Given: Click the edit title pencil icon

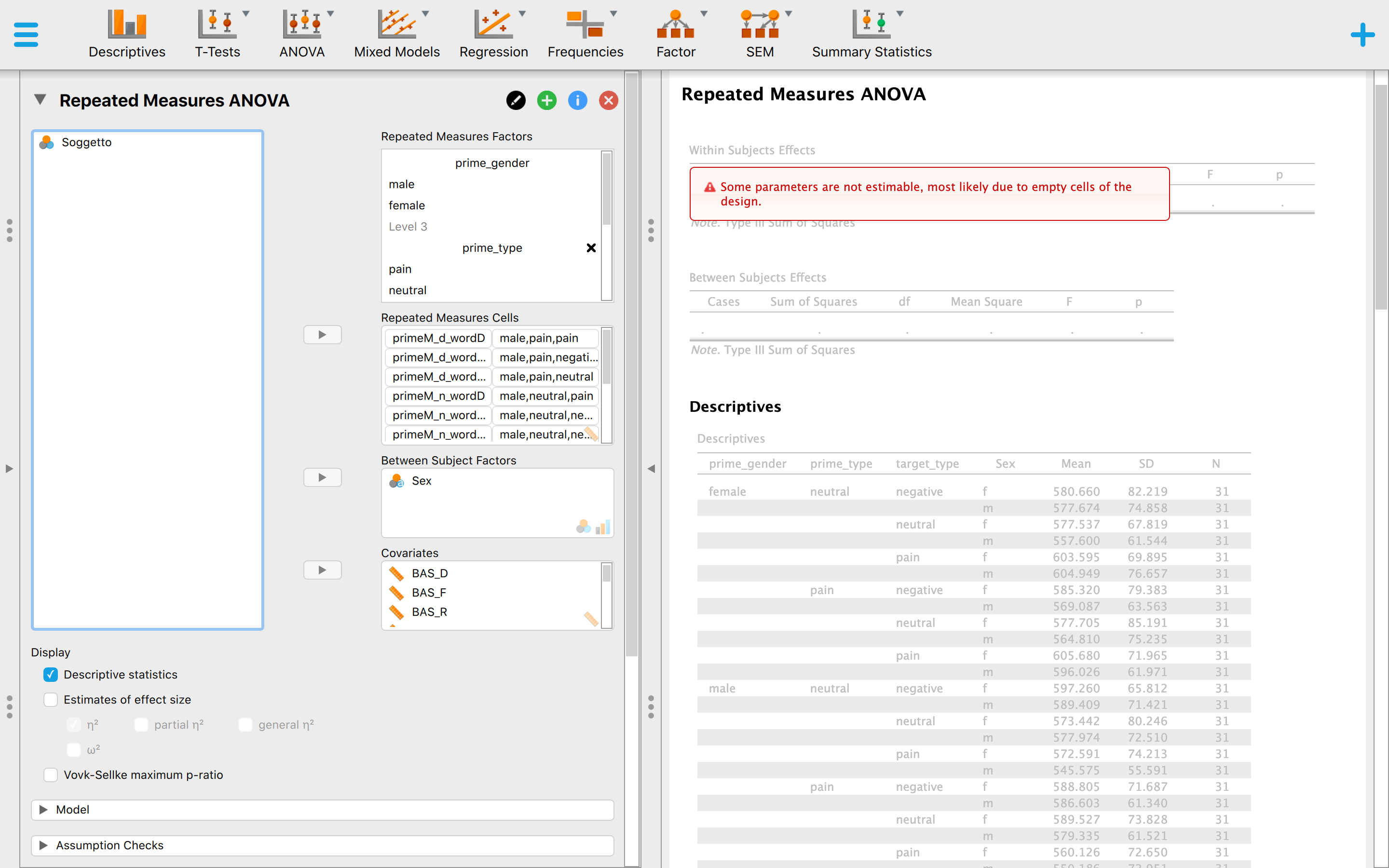Looking at the screenshot, I should point(516,100).
